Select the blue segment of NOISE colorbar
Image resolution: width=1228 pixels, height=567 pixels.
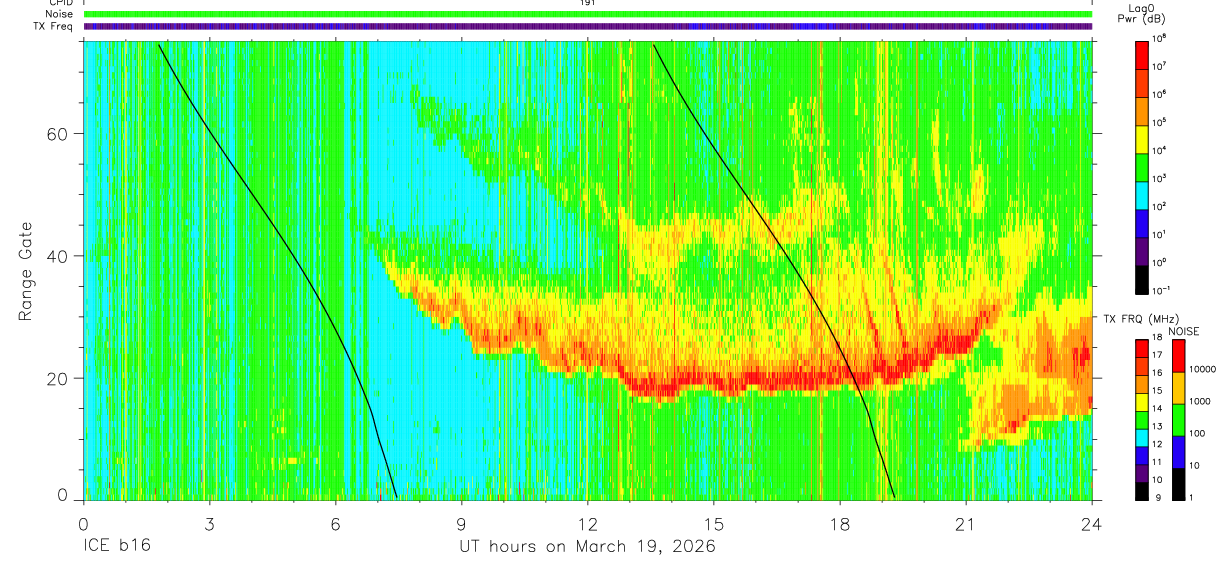1177,451
